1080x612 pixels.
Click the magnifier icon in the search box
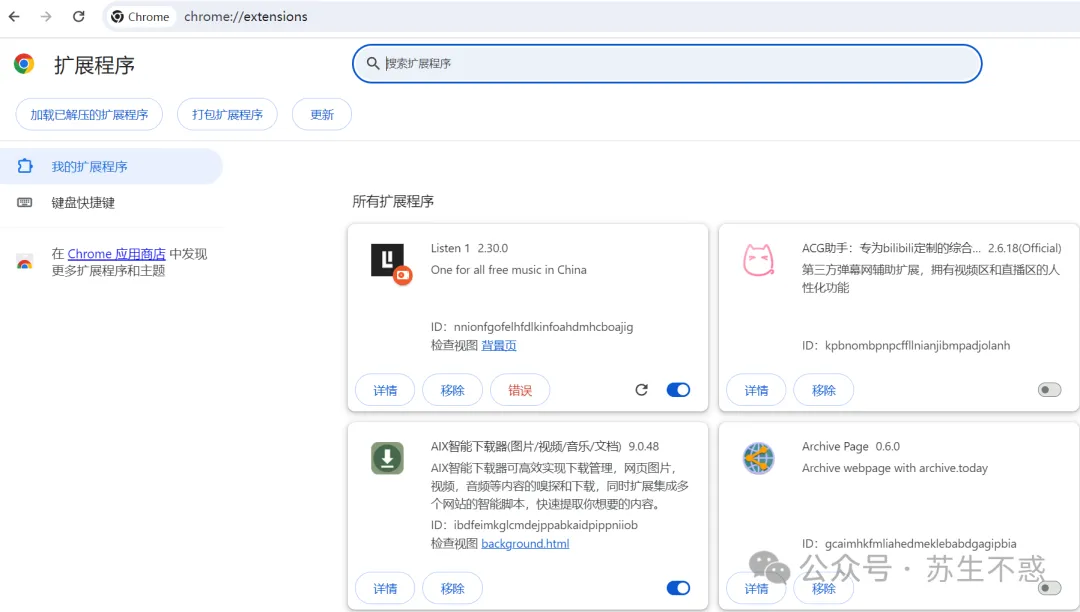[373, 63]
